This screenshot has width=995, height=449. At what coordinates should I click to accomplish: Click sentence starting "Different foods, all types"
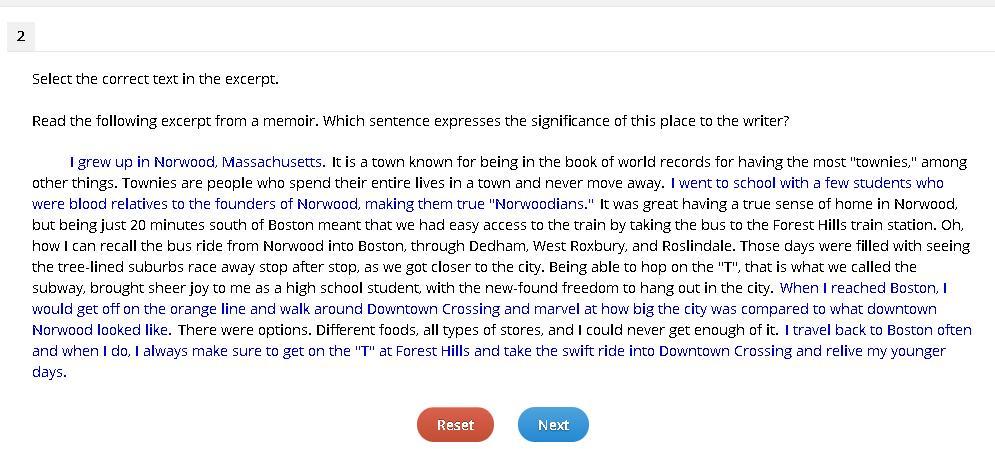[x=547, y=330]
